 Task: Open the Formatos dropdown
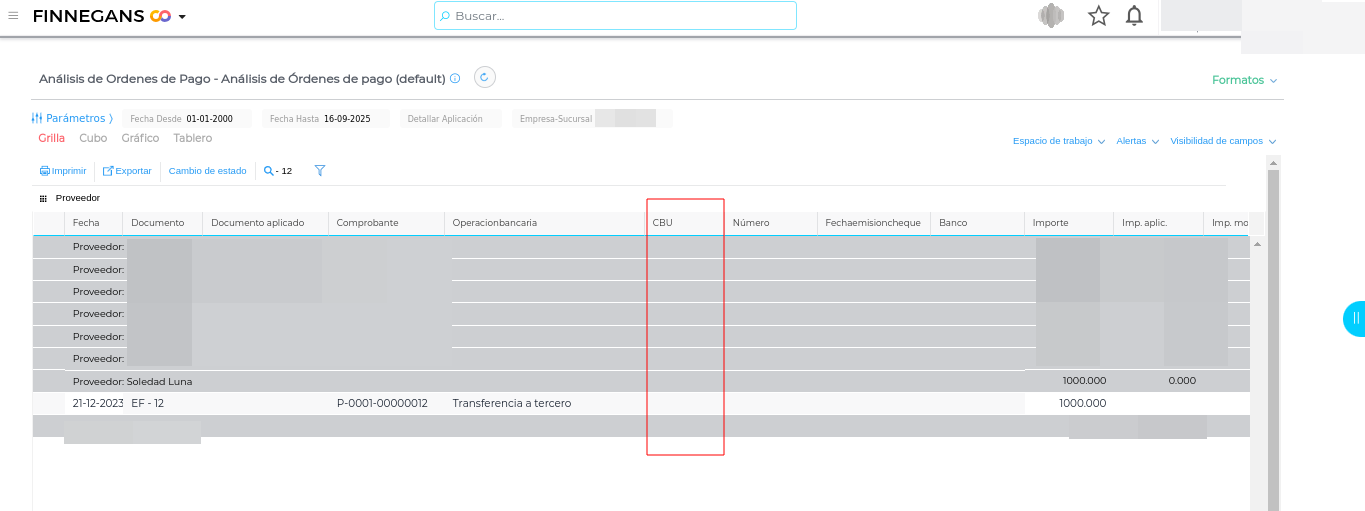tap(1244, 80)
